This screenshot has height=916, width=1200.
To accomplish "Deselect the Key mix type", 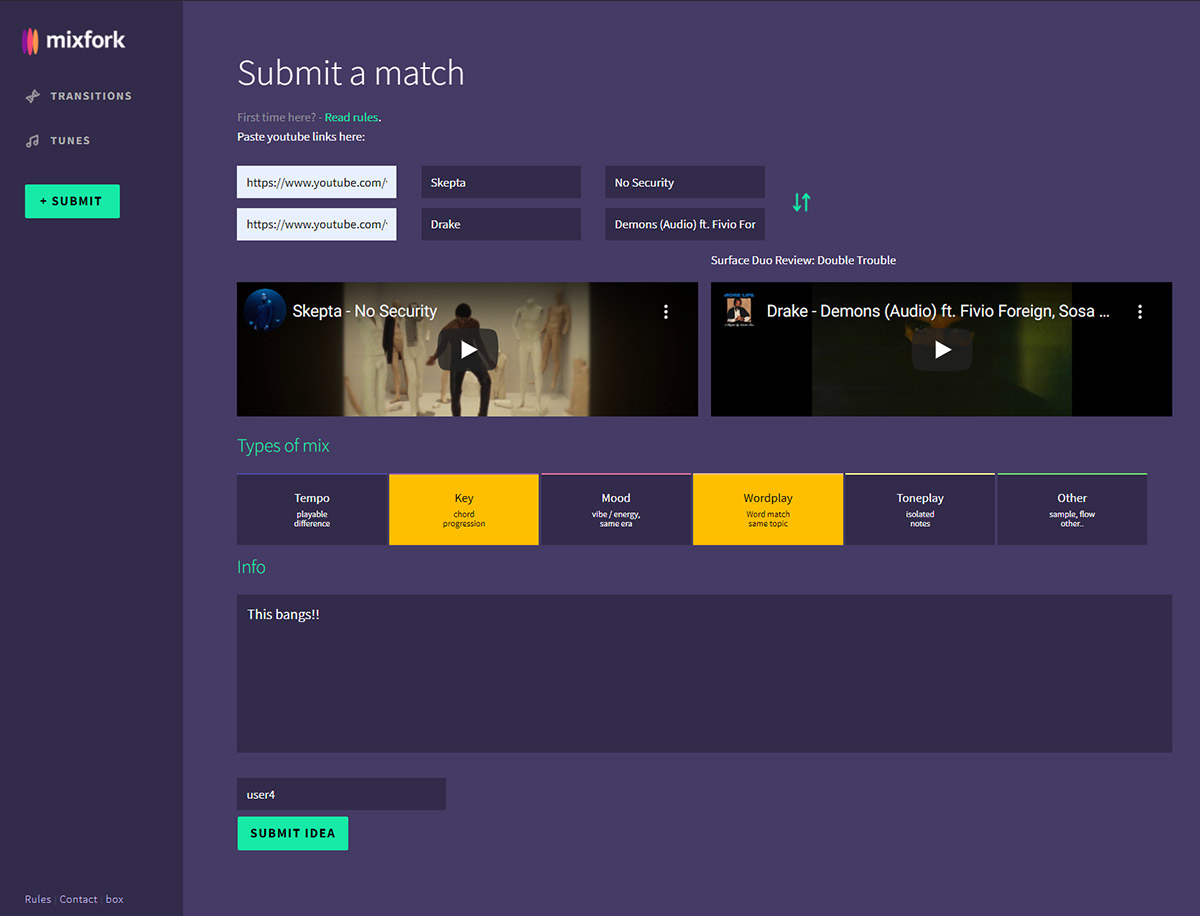I will coord(464,510).
